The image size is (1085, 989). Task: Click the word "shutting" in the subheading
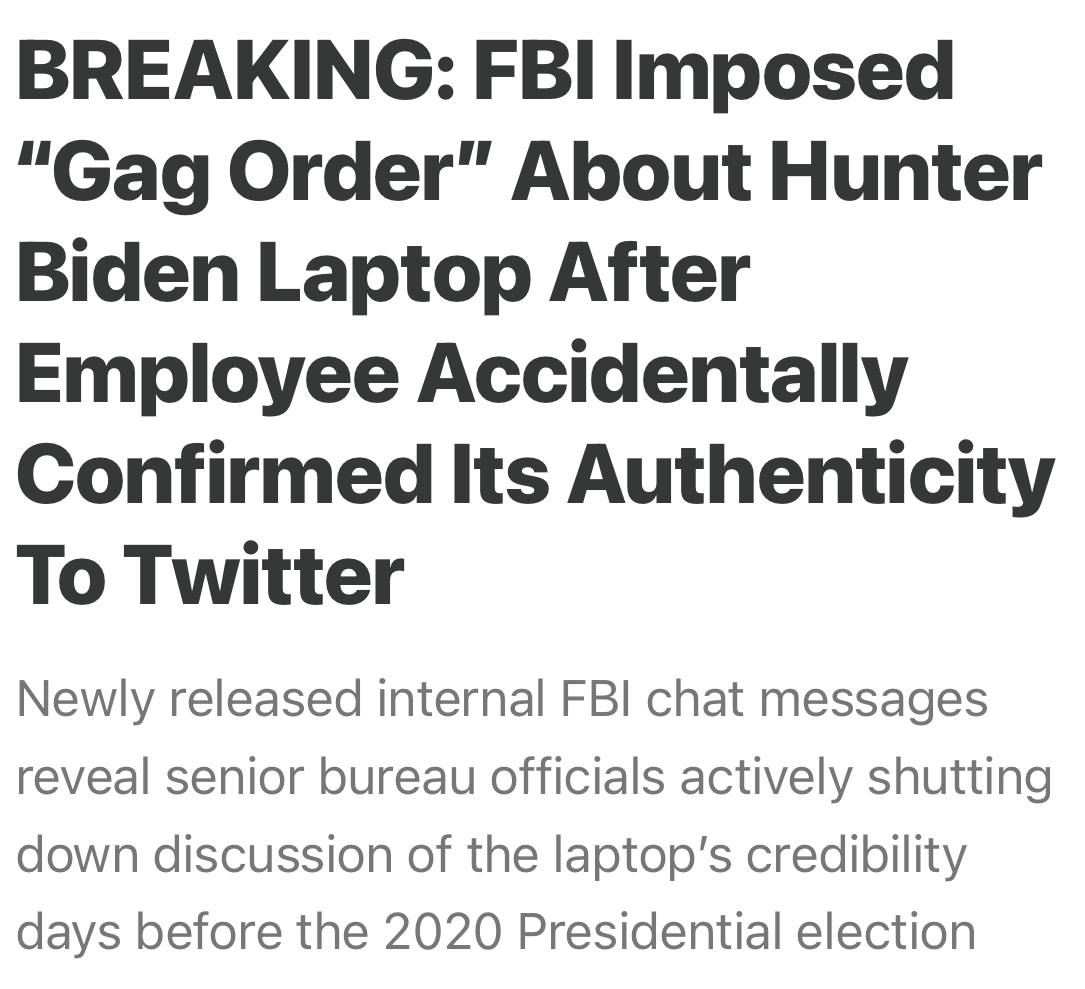pyautogui.click(x=959, y=777)
